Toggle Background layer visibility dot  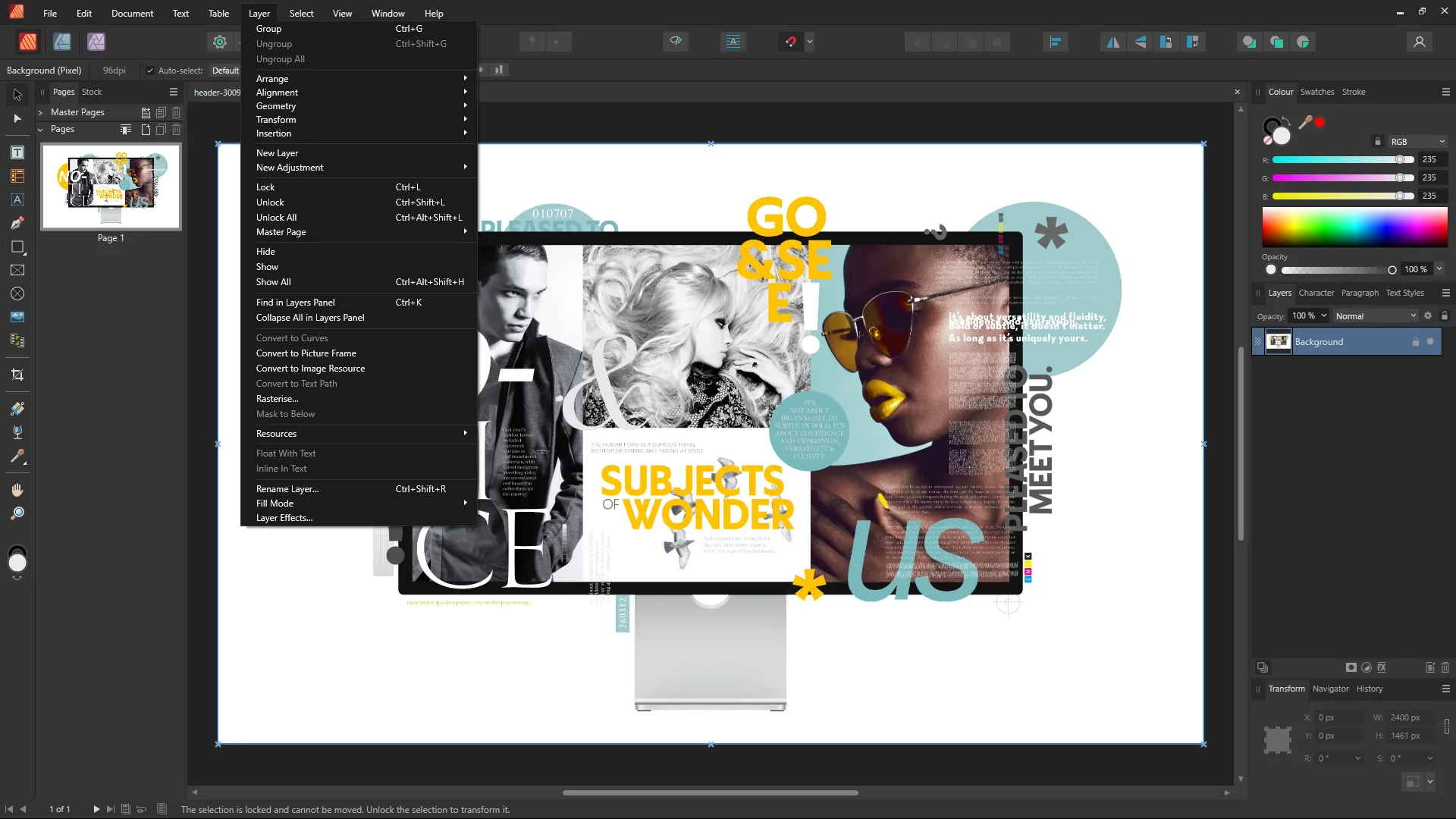click(1430, 342)
